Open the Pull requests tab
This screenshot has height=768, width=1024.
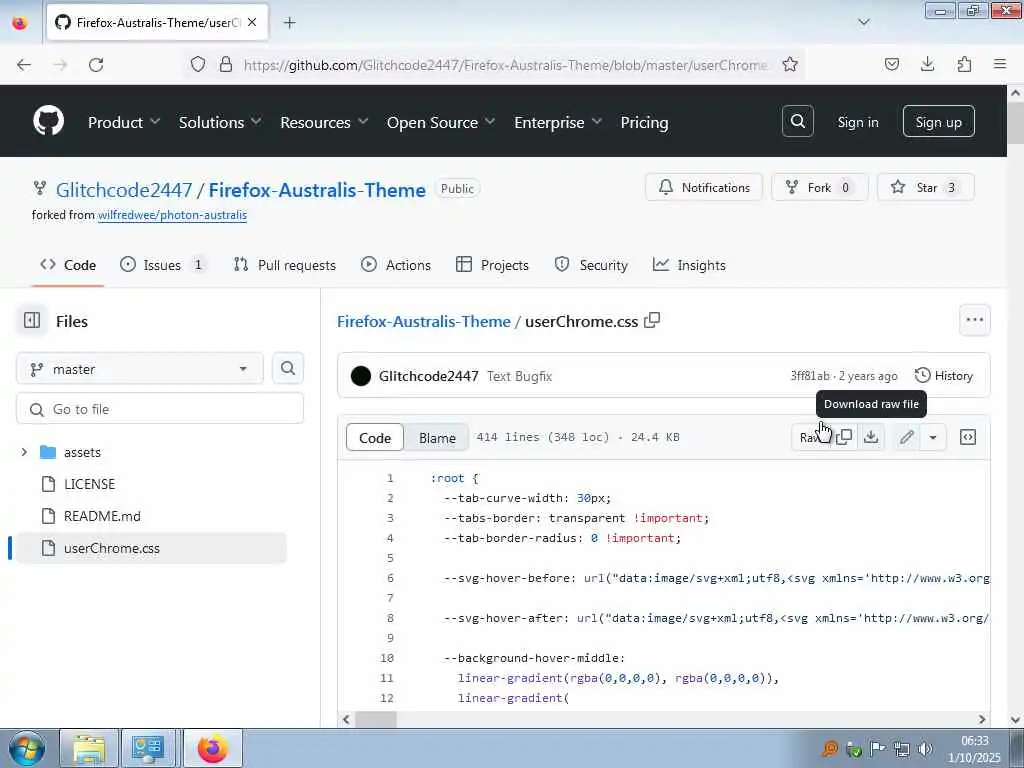click(x=284, y=265)
